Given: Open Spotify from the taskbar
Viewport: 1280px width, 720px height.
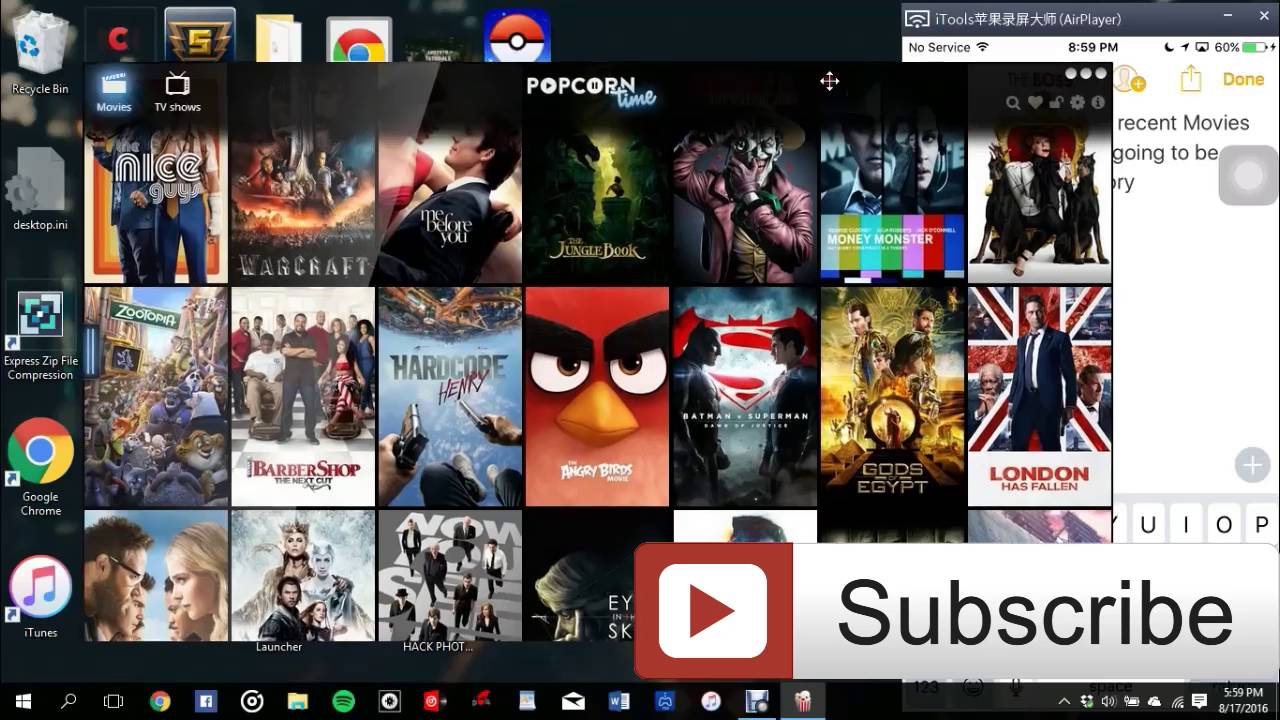Looking at the screenshot, I should [343, 701].
